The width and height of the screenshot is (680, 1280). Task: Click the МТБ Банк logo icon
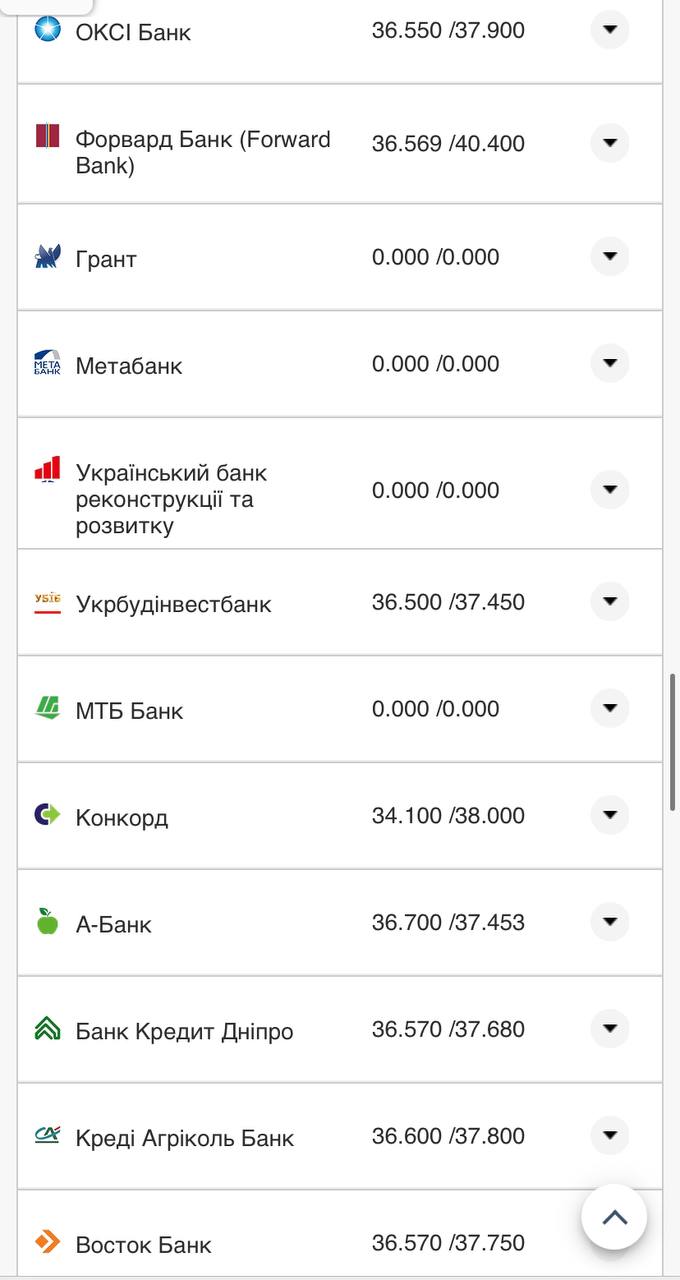[x=47, y=708]
